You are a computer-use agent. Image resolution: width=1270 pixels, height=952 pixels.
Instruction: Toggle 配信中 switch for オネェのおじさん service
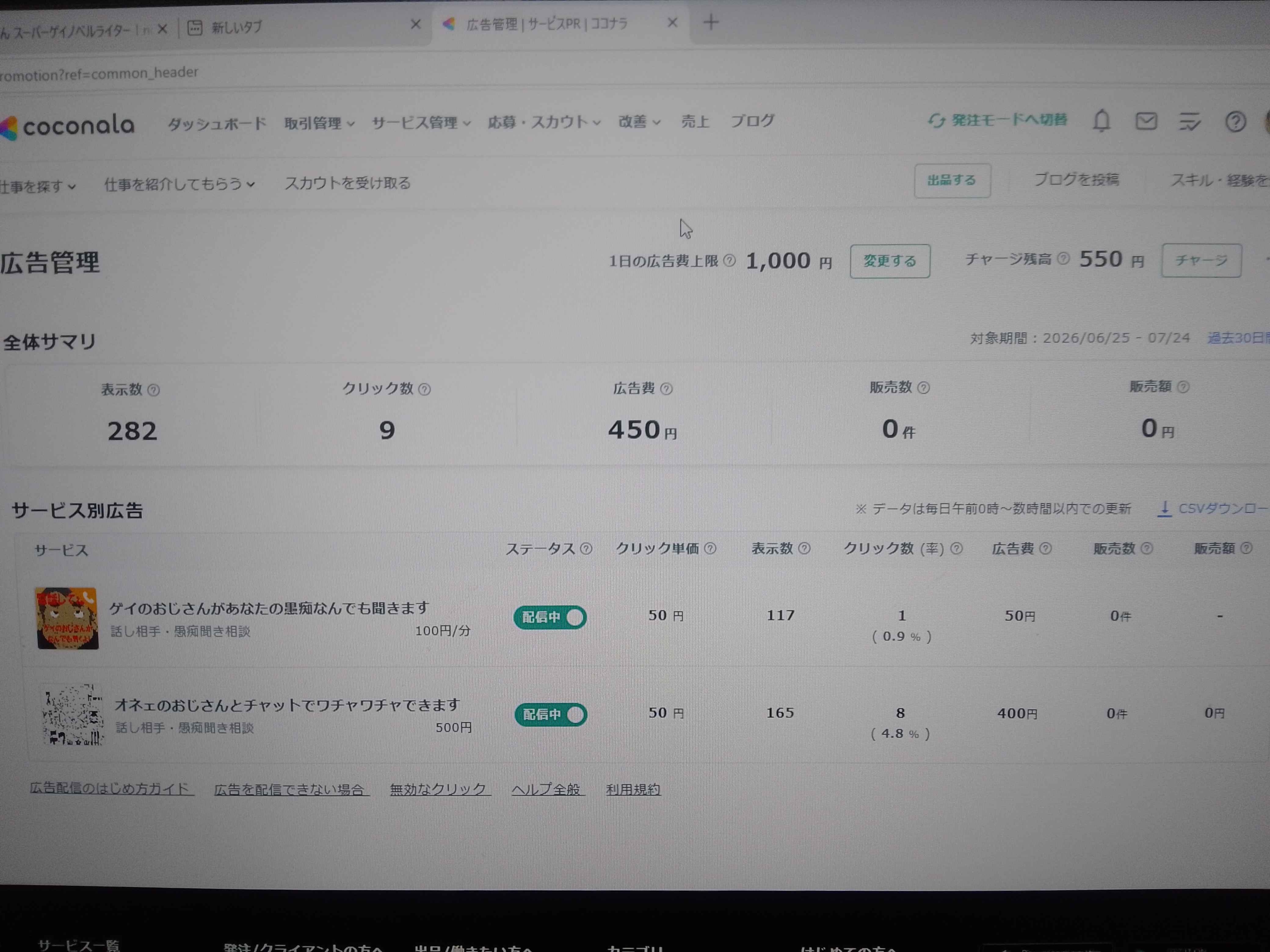point(551,715)
